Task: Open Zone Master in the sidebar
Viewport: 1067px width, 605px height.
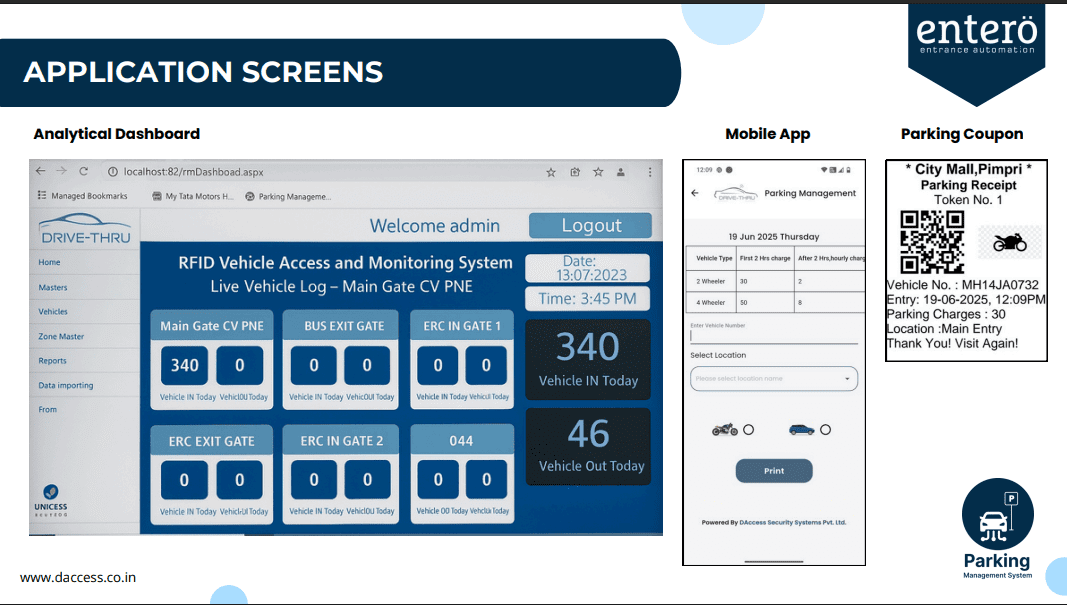Action: coord(61,337)
